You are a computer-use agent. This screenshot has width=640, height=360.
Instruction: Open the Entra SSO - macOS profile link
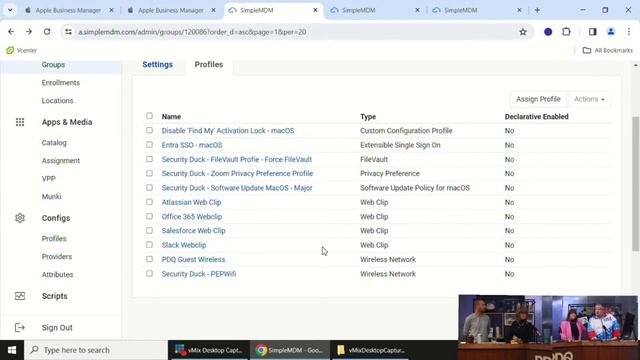pos(192,145)
